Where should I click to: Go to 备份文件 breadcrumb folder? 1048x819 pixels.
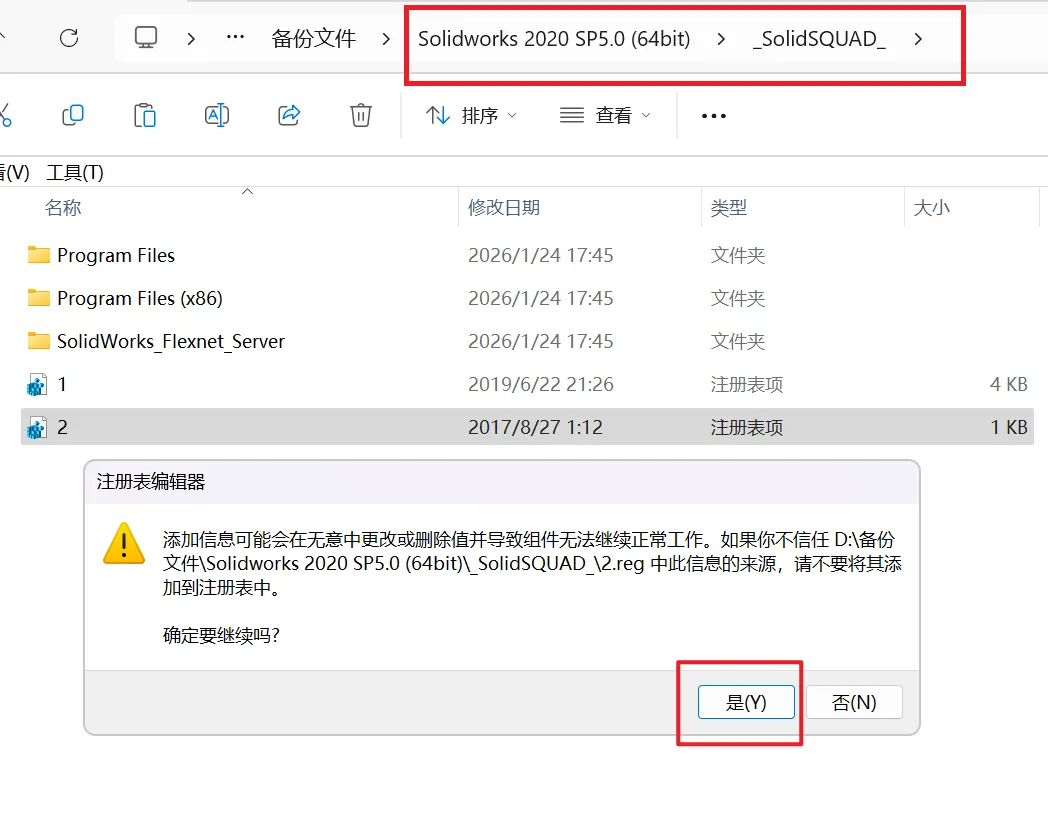click(313, 39)
